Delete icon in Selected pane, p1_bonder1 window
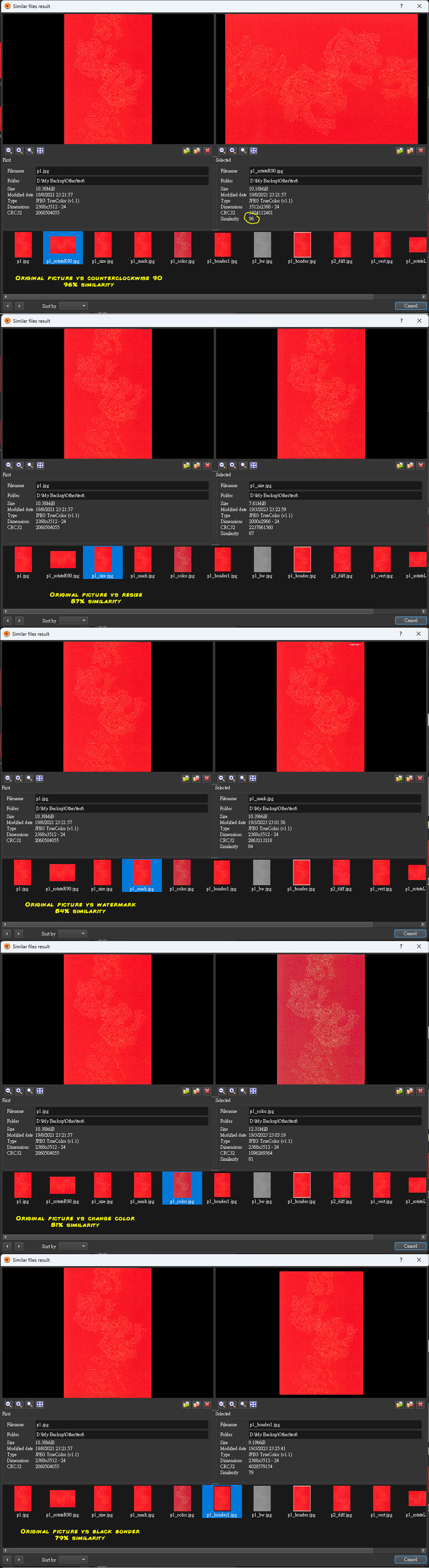Screen dimensions: 429x1568 point(420,1404)
